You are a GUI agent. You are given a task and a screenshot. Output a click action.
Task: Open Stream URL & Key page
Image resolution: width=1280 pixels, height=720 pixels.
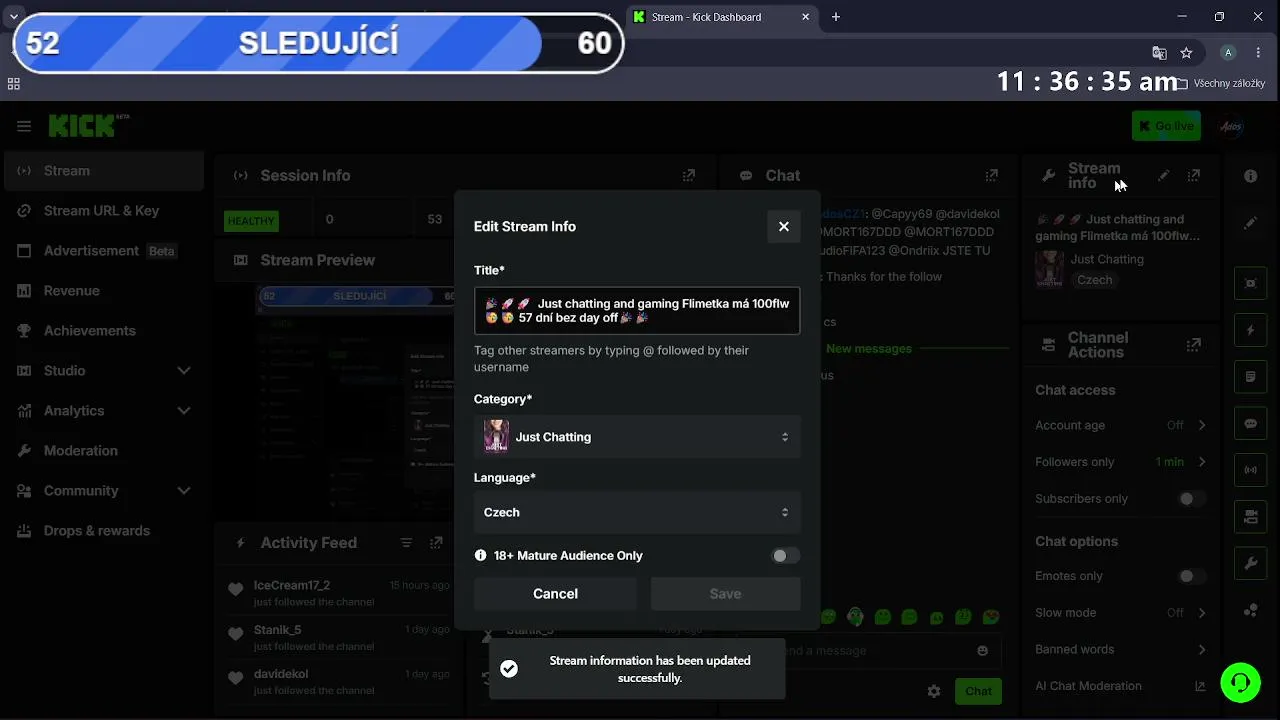tap(104, 211)
